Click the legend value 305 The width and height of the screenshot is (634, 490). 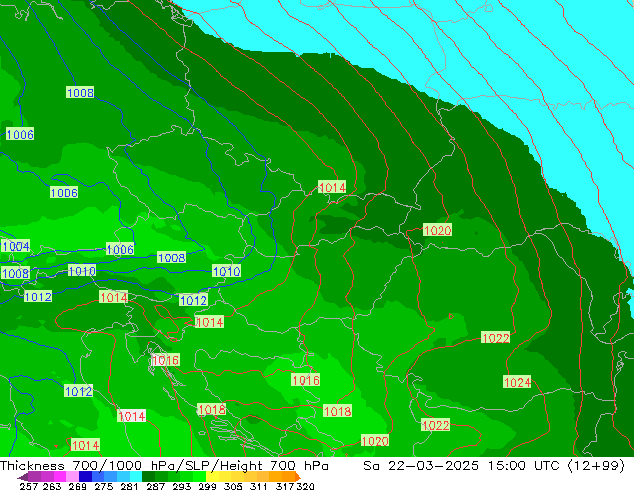click(233, 486)
